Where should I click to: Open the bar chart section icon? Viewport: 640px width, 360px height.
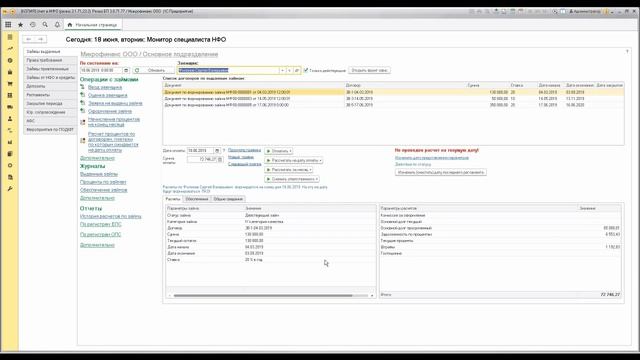pos(10,142)
